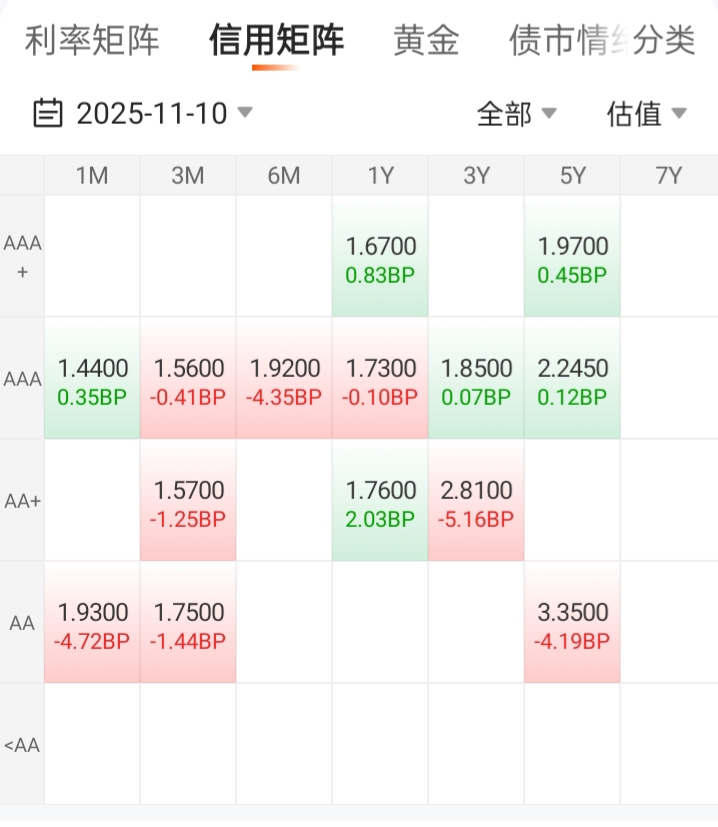Click the 3Y column header
The image size is (718, 827).
point(476,176)
